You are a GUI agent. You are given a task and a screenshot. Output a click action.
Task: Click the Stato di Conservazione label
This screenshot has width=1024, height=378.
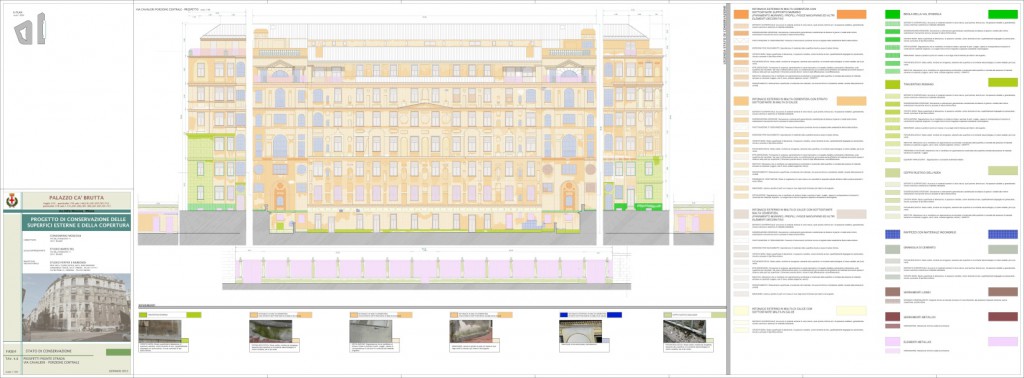click(49, 352)
